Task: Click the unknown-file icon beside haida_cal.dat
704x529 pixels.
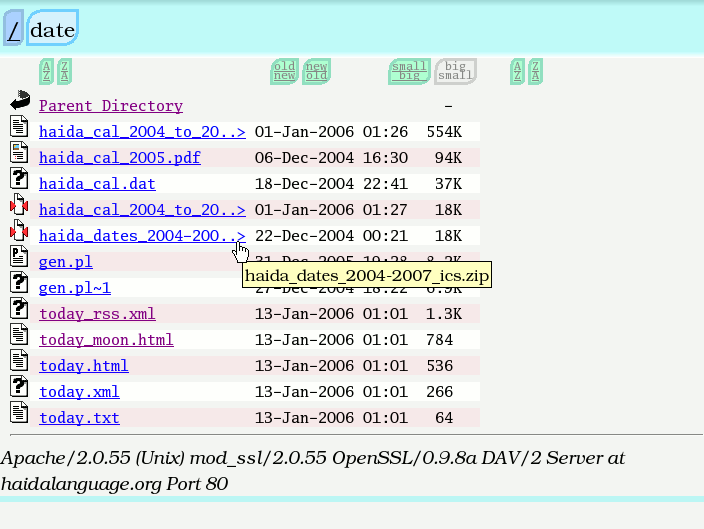Action: pyautogui.click(x=20, y=179)
